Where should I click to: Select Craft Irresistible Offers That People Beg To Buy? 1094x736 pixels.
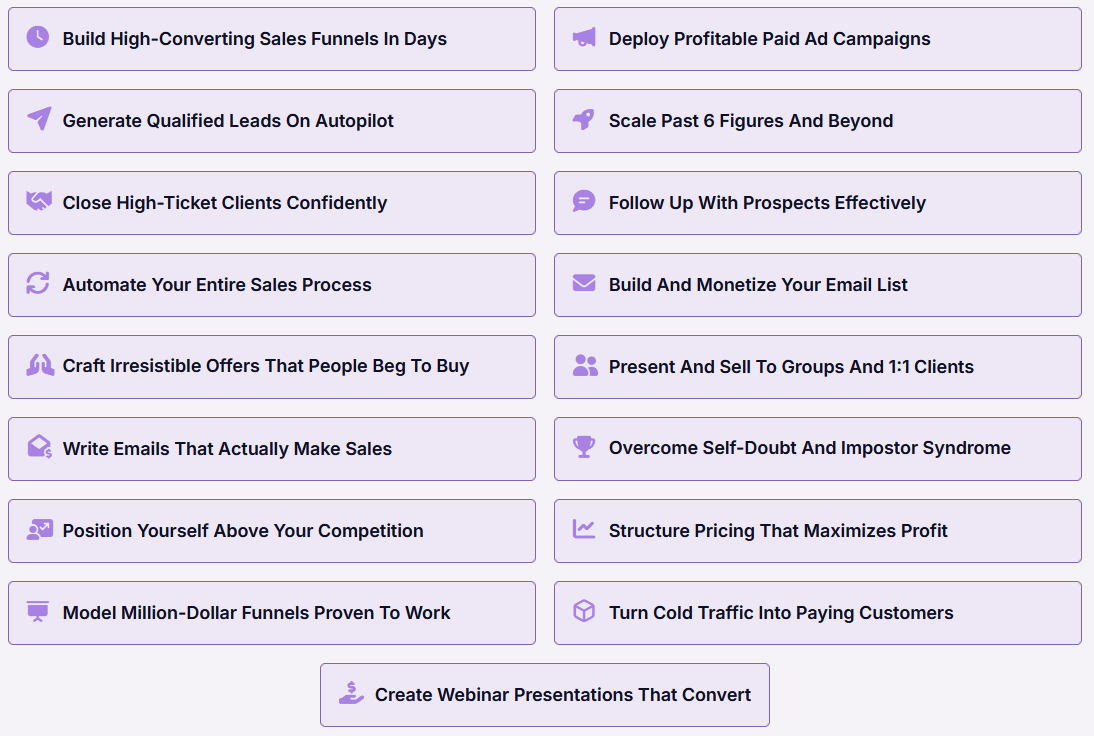coord(266,366)
